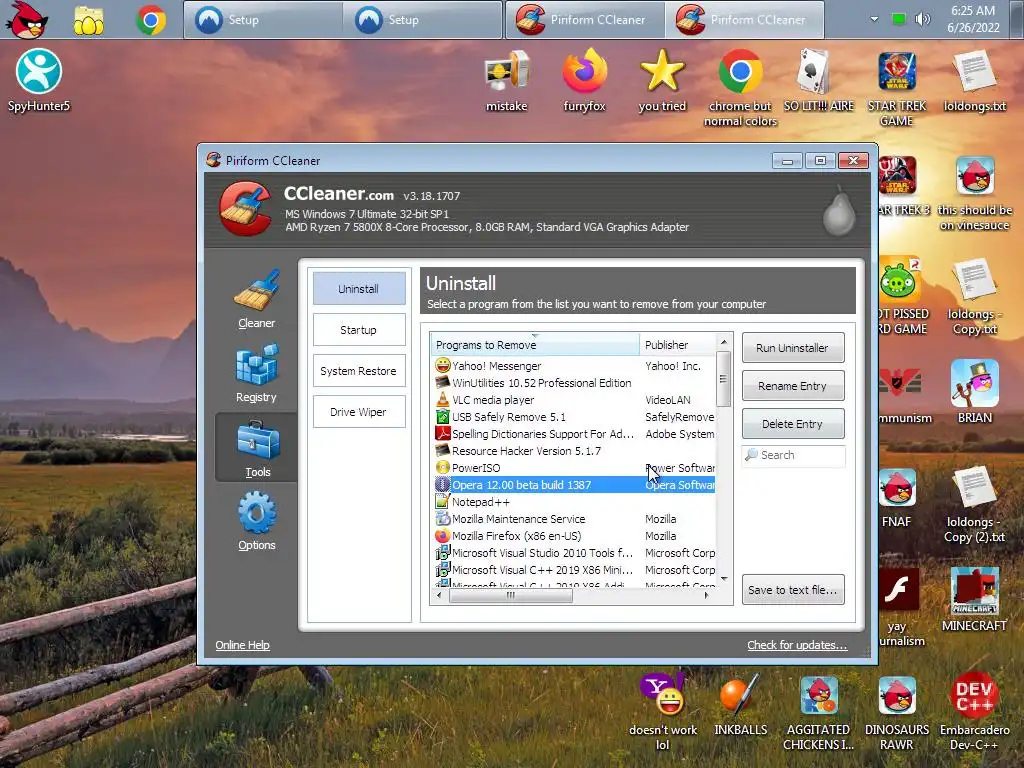
Task: Click the Run Uninstaller button
Action: click(x=792, y=347)
